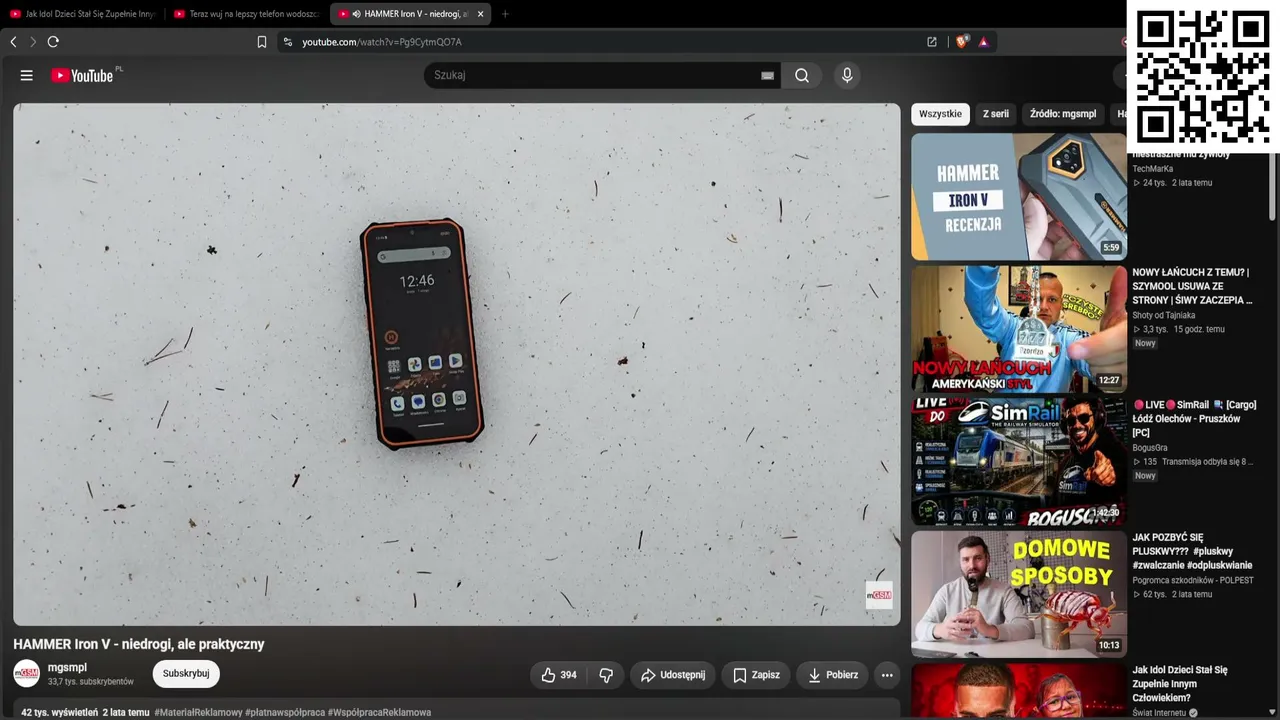Select the 'Źródło: mgsmpl' filter chip
This screenshot has height=720, width=1280.
pyautogui.click(x=1063, y=114)
